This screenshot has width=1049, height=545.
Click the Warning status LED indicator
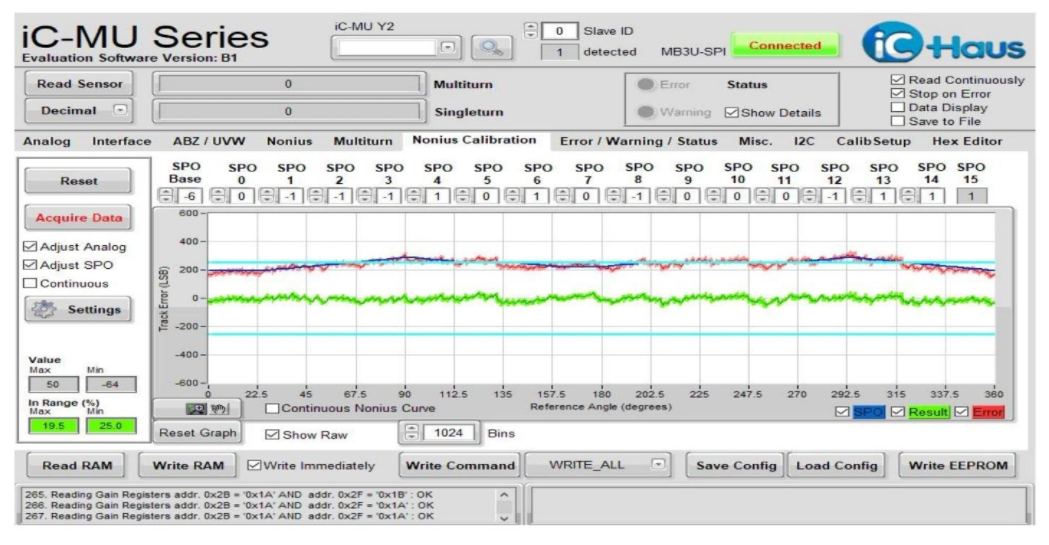646,112
